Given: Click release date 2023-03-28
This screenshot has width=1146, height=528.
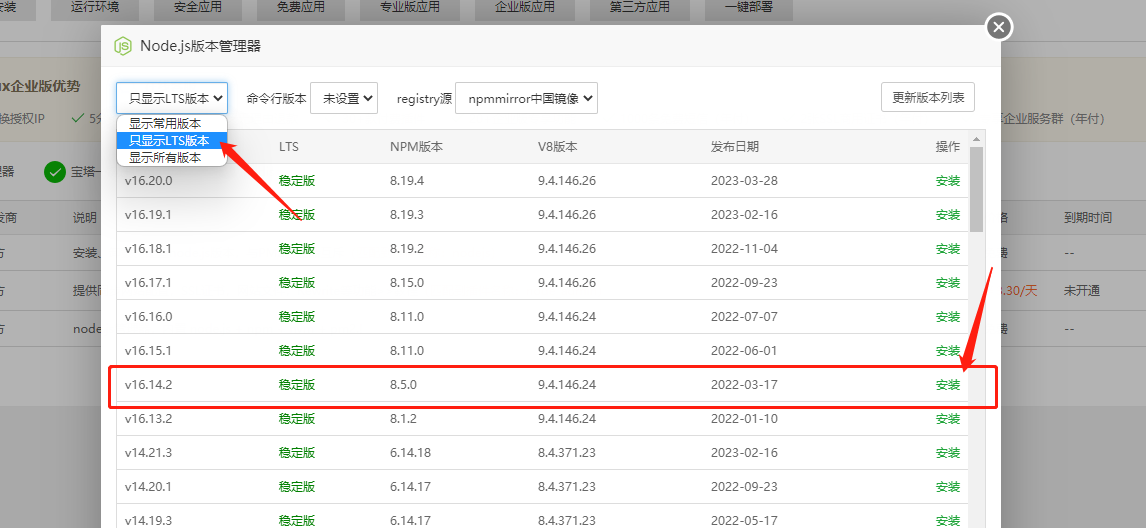Looking at the screenshot, I should 744,181.
